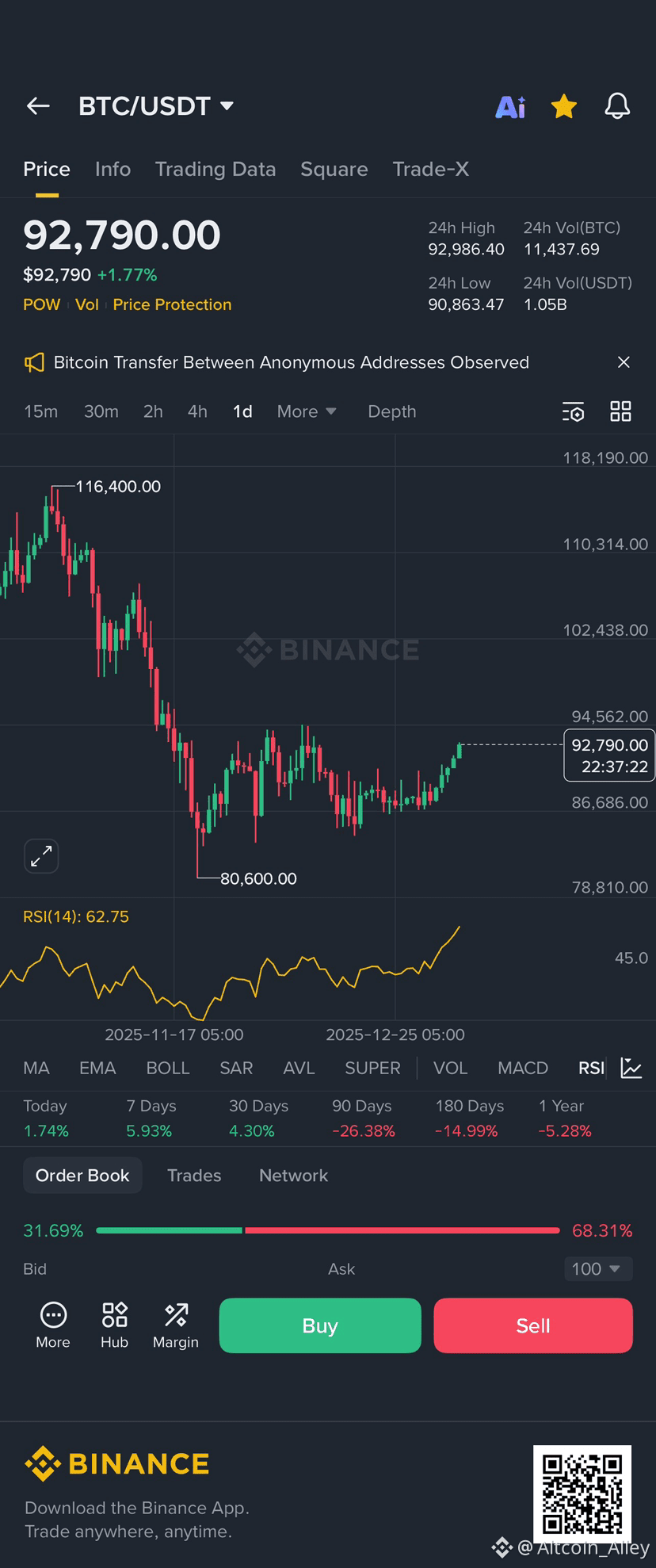
Task: Select the 30m interval
Action: [101, 411]
